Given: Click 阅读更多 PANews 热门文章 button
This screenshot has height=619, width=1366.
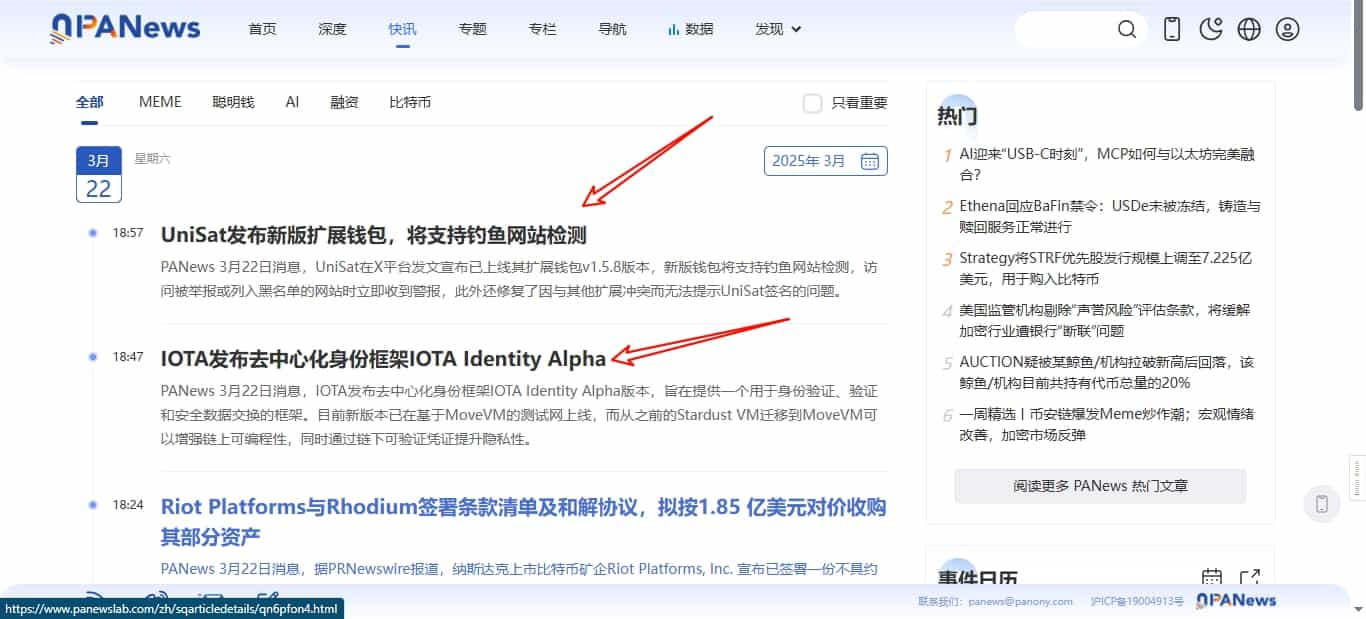Looking at the screenshot, I should (1100, 486).
